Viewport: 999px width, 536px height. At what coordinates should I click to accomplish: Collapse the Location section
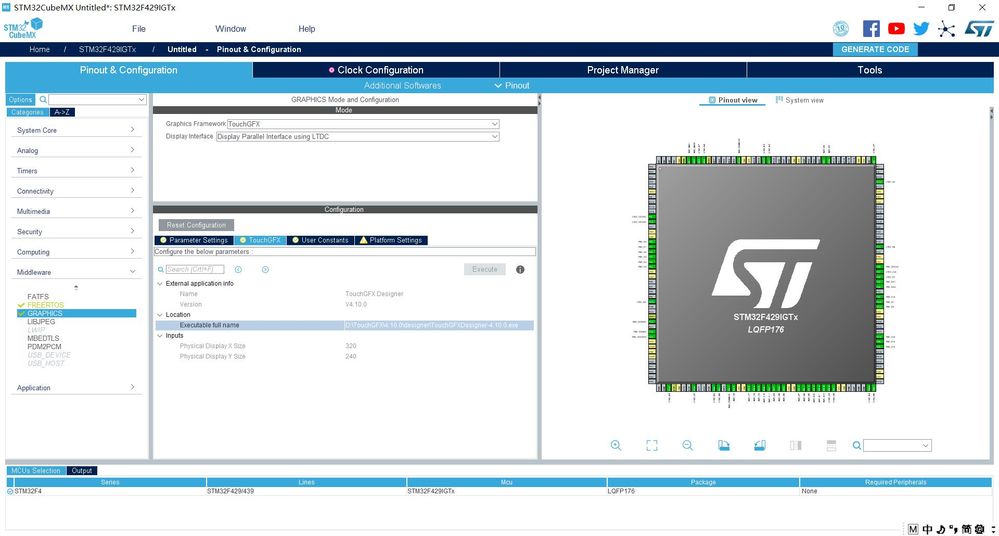pyautogui.click(x=160, y=315)
